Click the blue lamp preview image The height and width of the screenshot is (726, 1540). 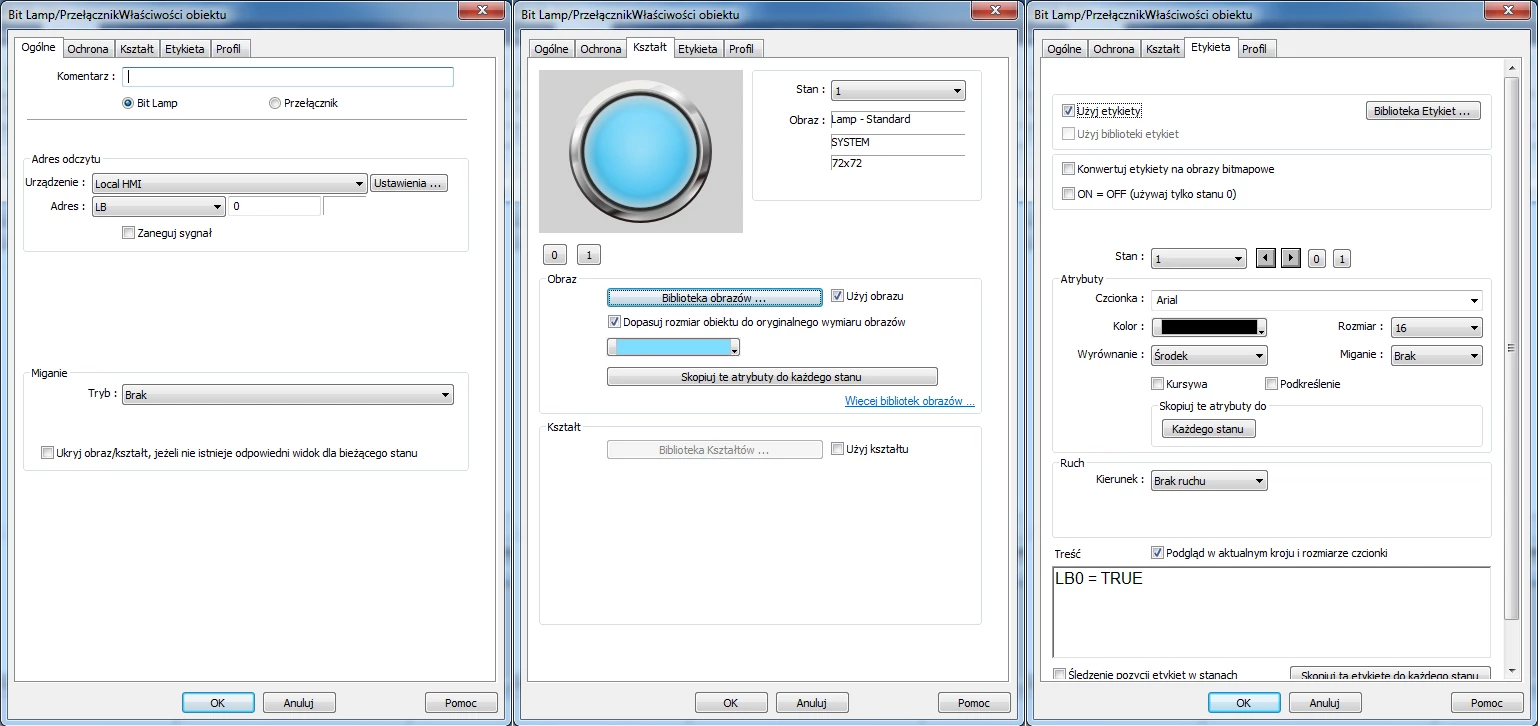640,151
